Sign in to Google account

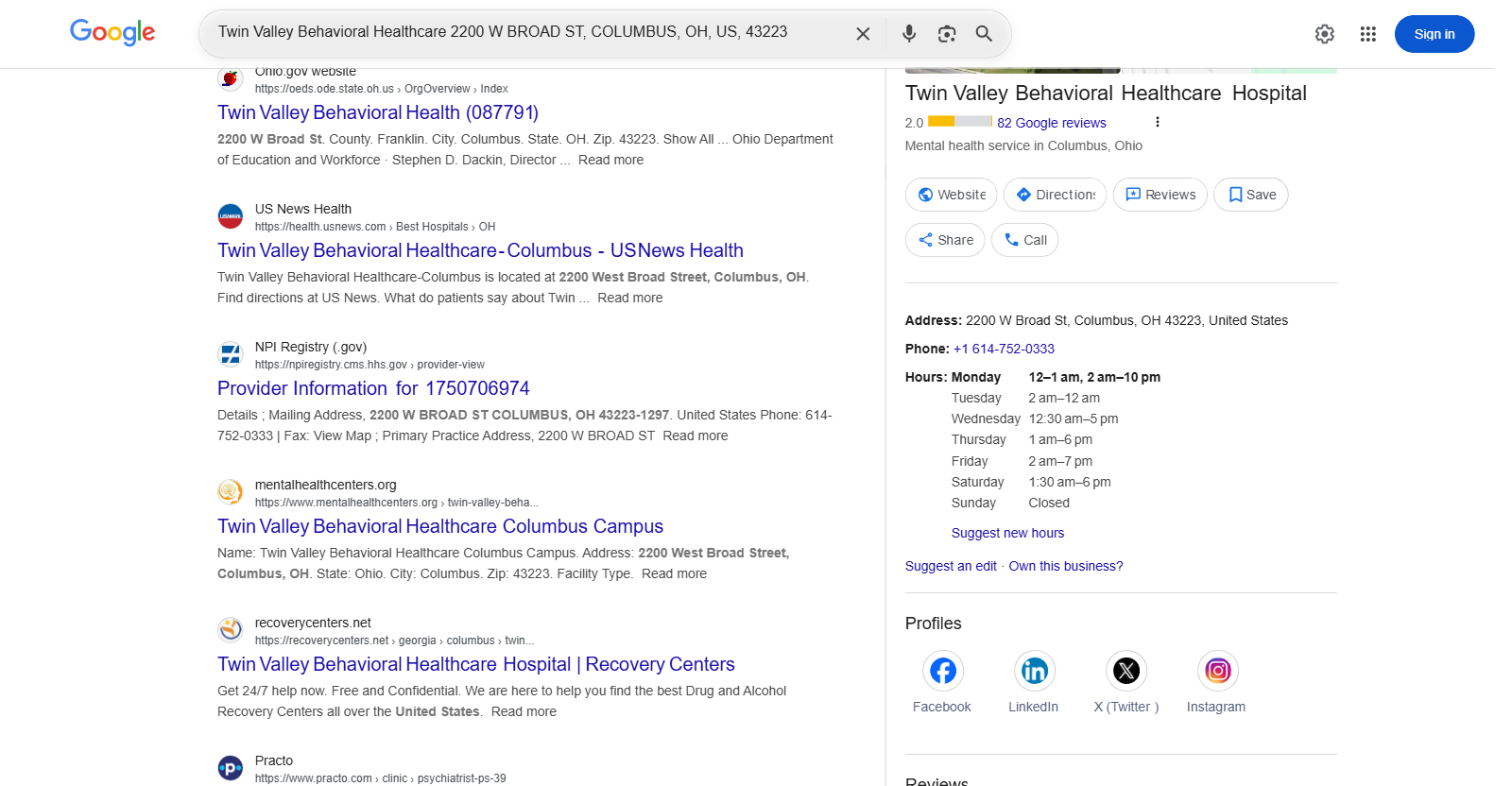1435,34
